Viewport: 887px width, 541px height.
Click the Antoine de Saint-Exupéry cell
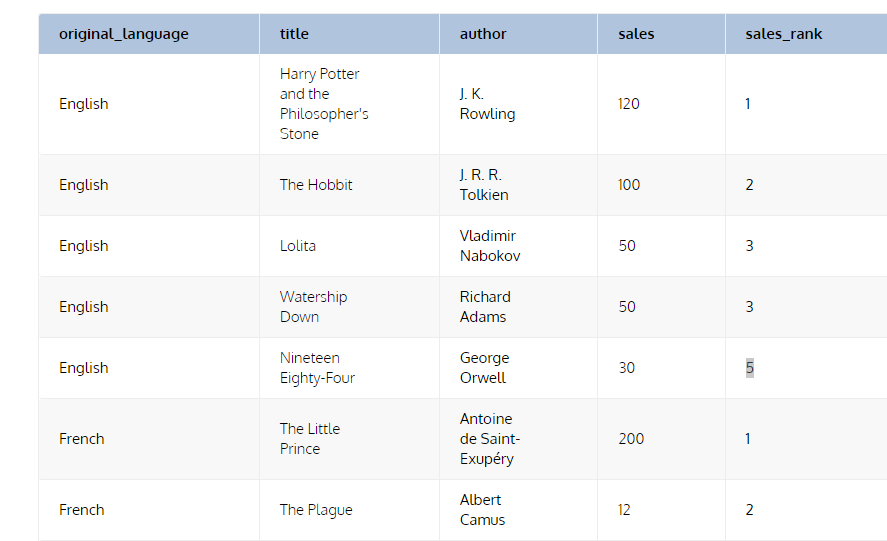pos(518,439)
